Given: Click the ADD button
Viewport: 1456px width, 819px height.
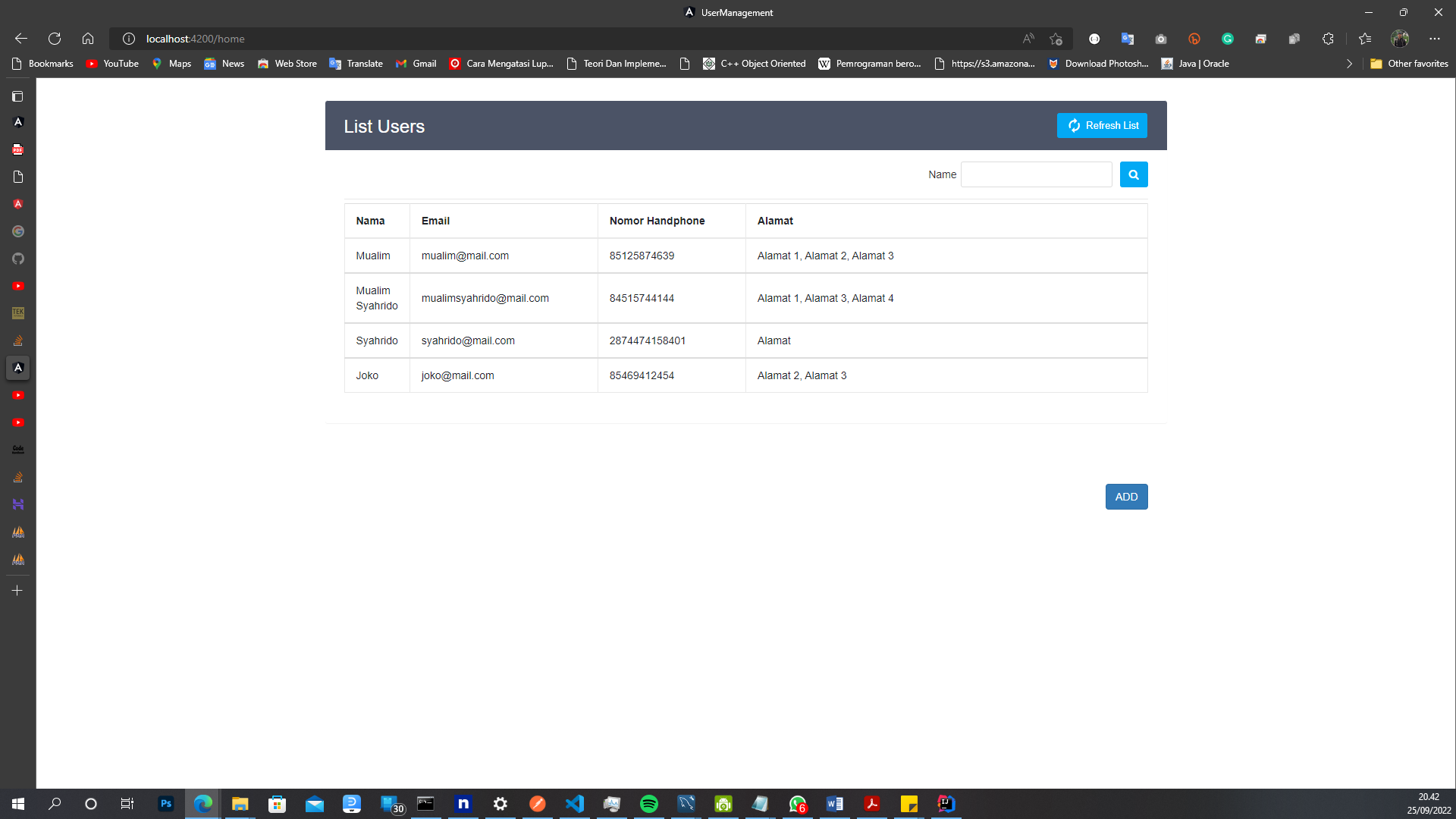Looking at the screenshot, I should click(x=1126, y=497).
